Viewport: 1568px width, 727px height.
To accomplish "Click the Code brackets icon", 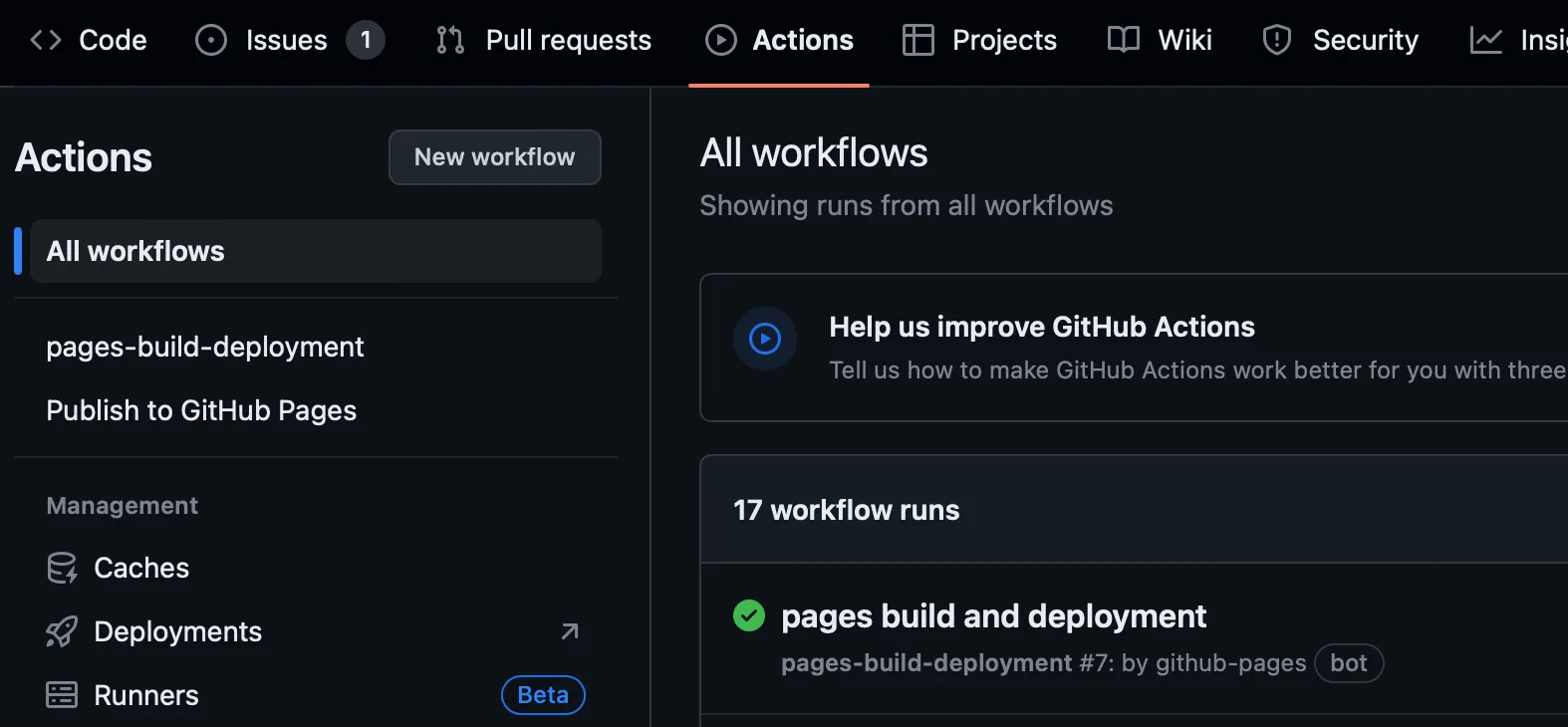I will [x=46, y=40].
